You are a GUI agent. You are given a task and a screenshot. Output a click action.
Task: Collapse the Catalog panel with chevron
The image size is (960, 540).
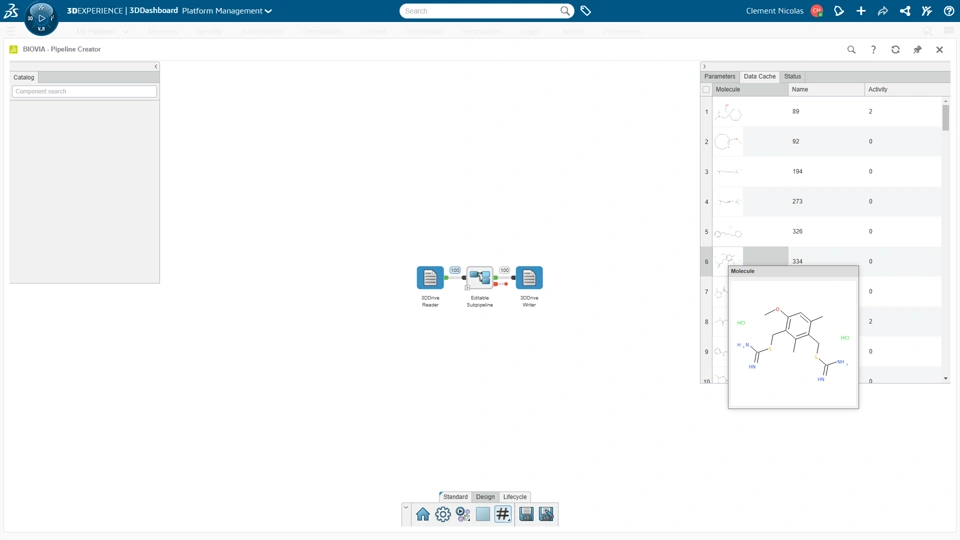[x=156, y=66]
